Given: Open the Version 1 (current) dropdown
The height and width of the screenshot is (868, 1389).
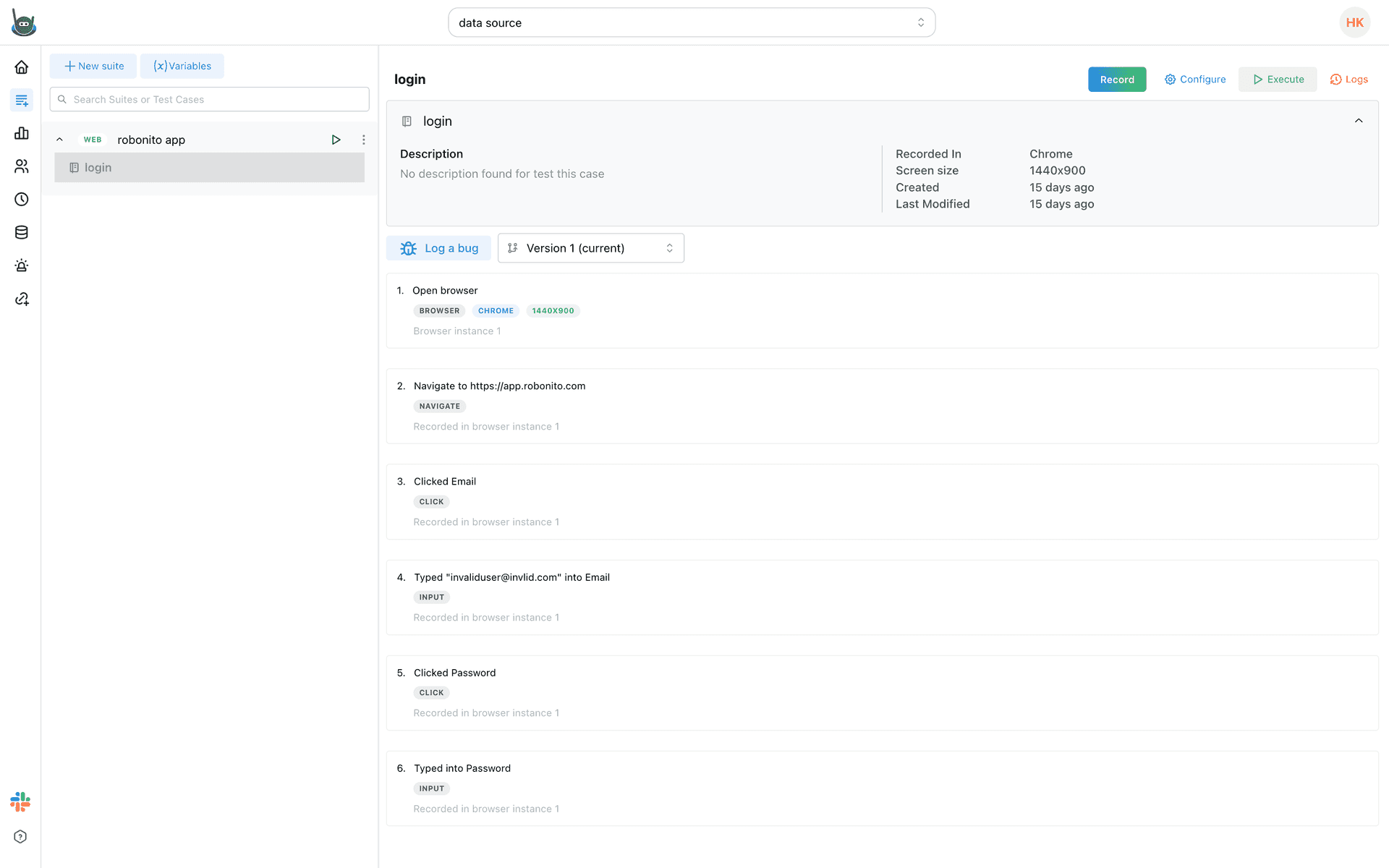Looking at the screenshot, I should tap(591, 248).
